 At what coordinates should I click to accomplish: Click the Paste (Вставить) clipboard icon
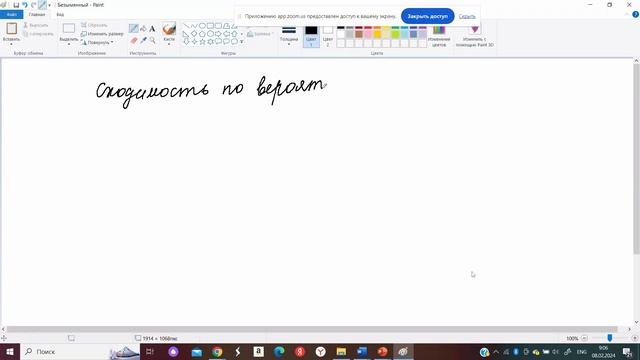click(11, 28)
